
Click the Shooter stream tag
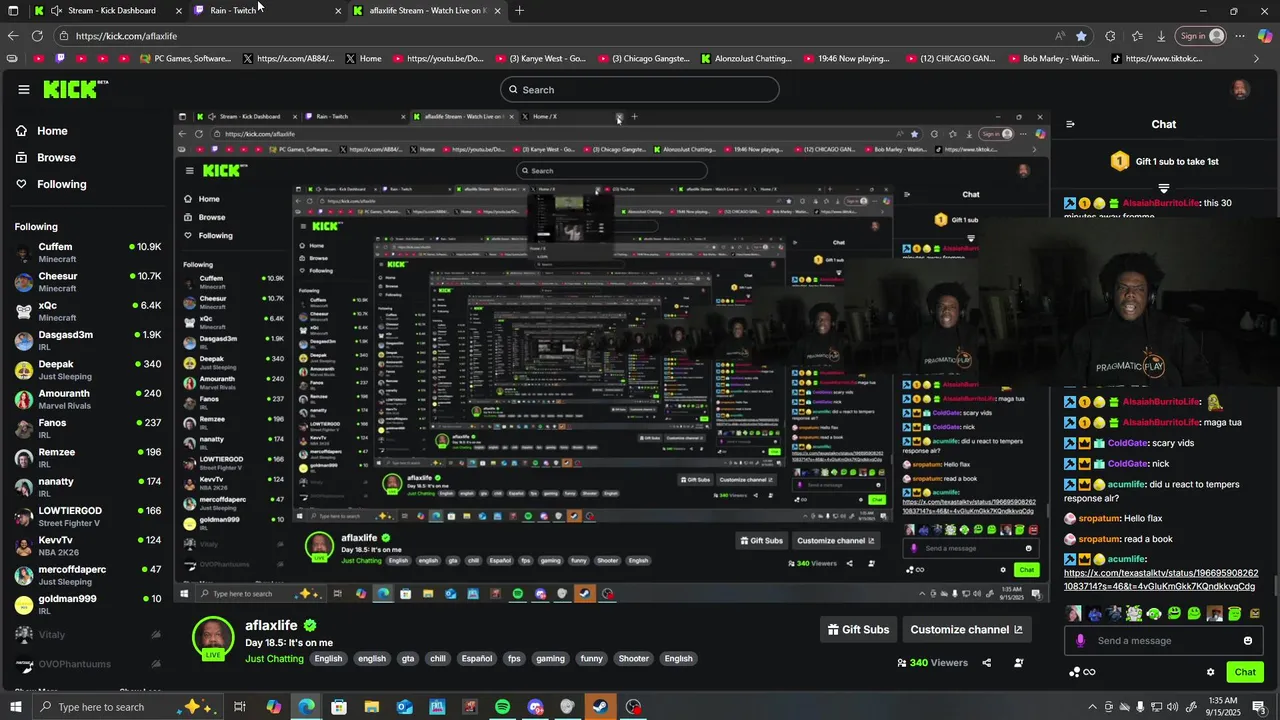pyautogui.click(x=633, y=659)
